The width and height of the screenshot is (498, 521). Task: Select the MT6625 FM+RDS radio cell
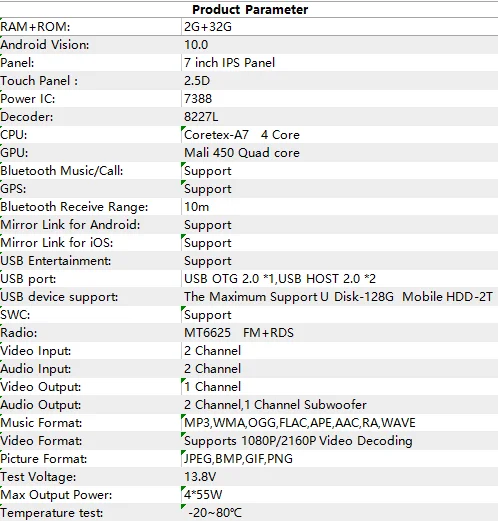point(340,333)
